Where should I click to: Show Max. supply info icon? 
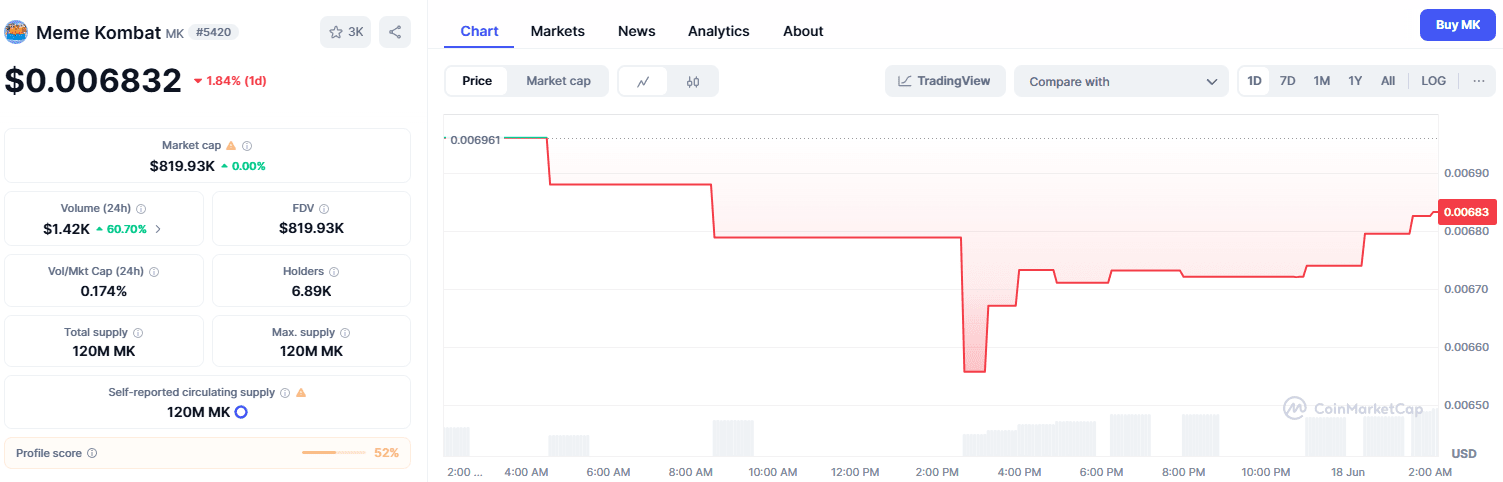pos(345,333)
